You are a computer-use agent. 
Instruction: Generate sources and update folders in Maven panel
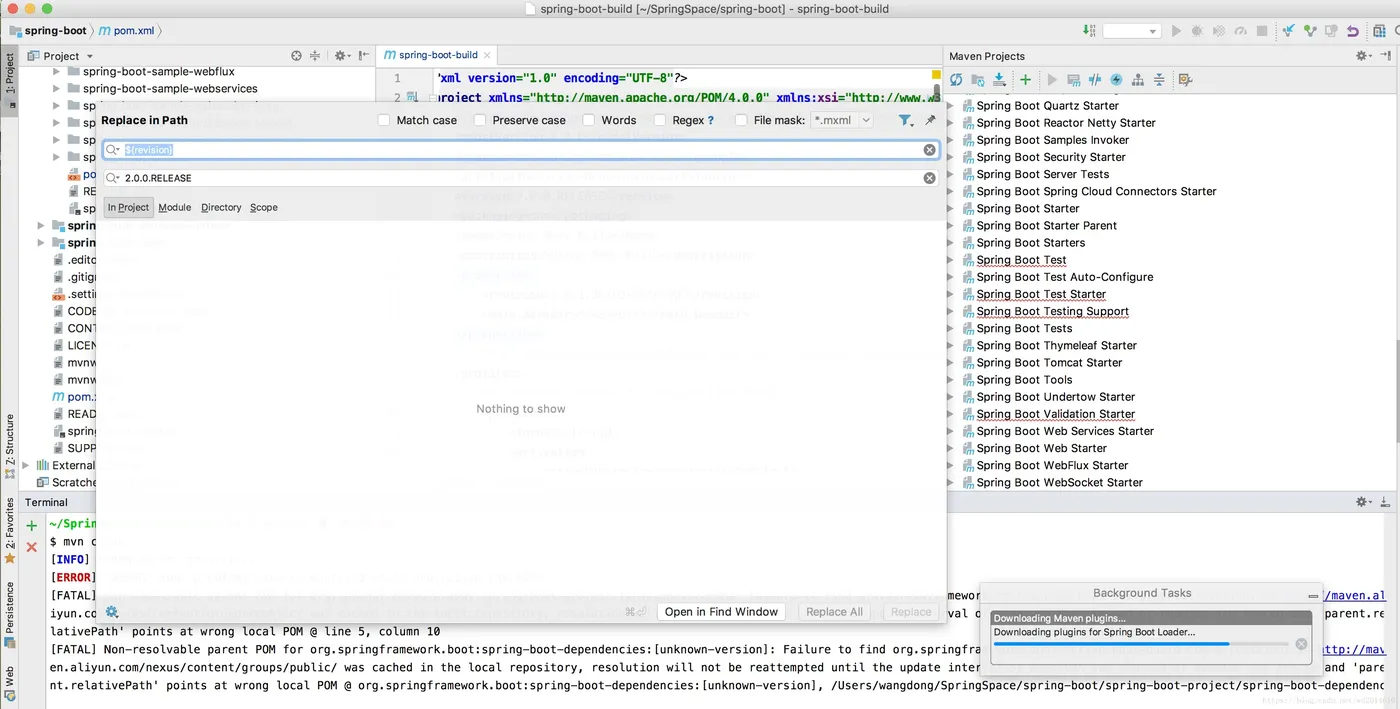pyautogui.click(x=978, y=79)
